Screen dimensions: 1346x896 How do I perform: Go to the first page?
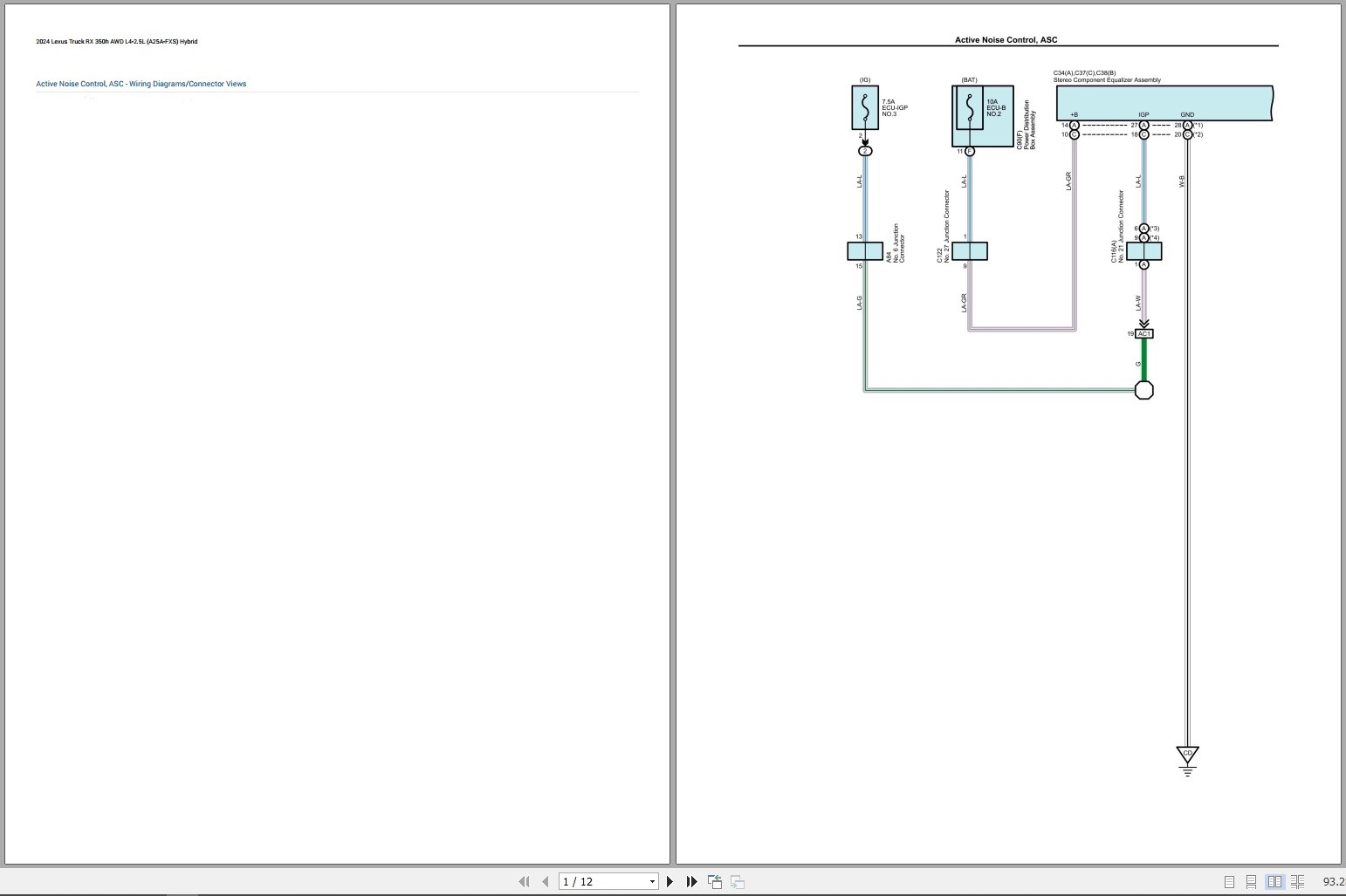[525, 881]
